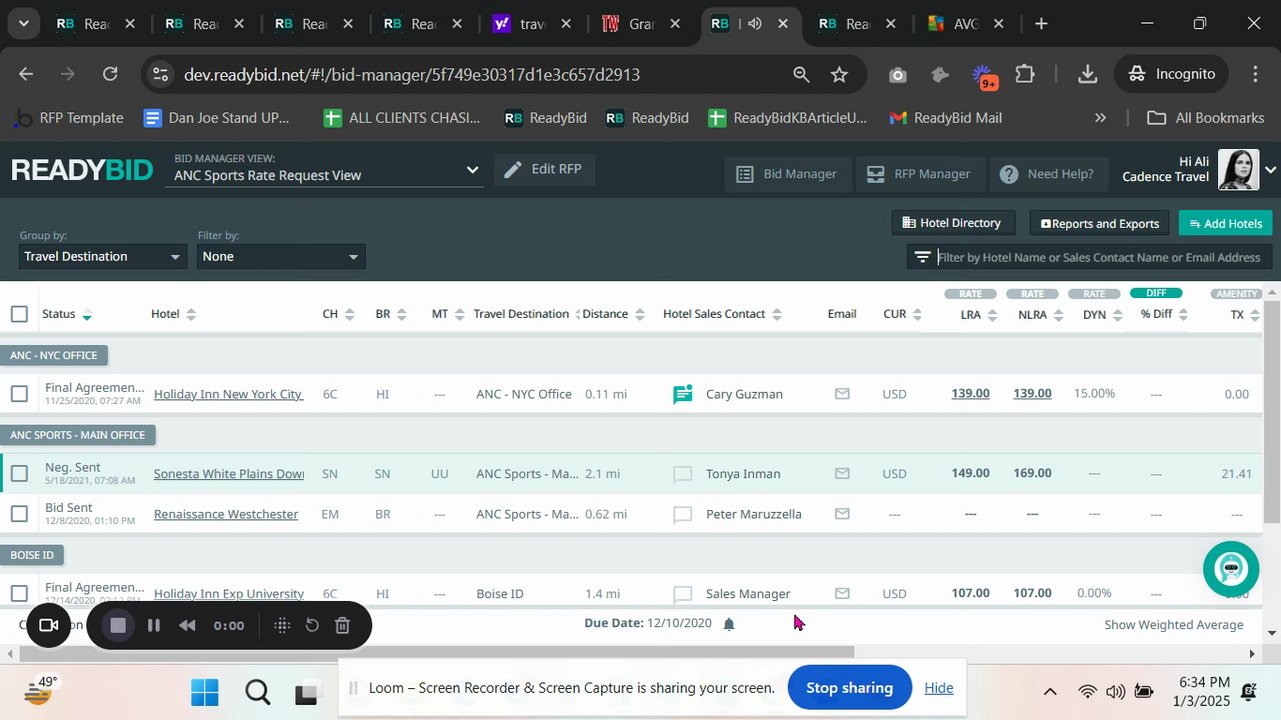Open Chrome downloads icon
This screenshot has height=720, width=1281.
point(1088,74)
